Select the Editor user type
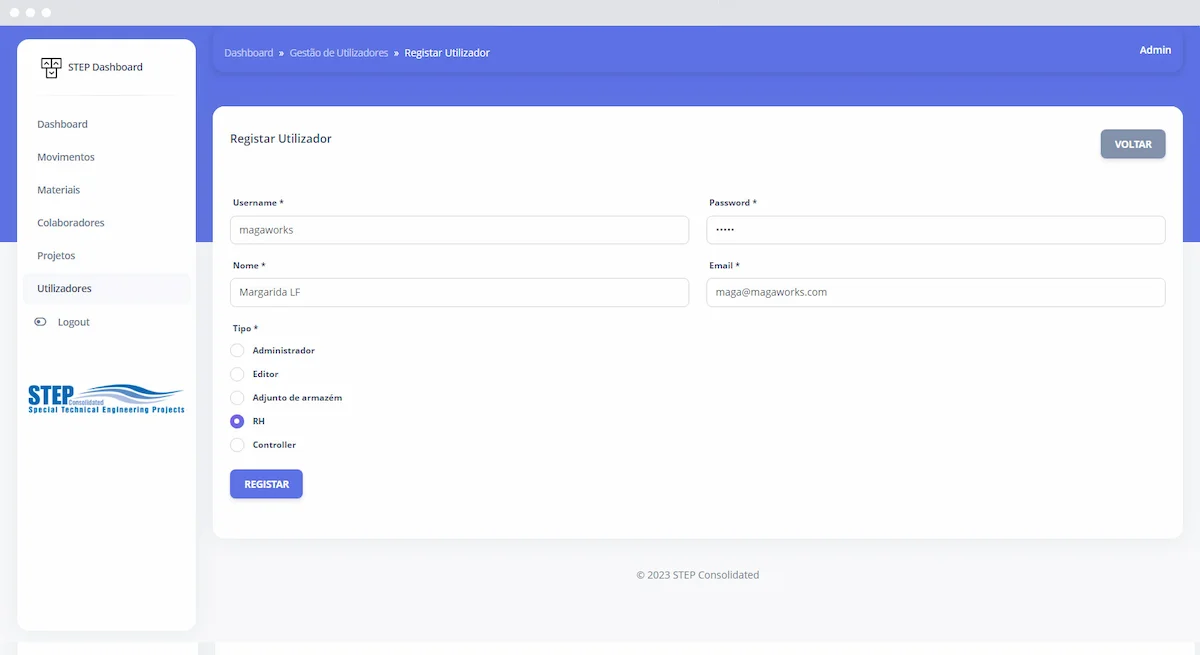The height and width of the screenshot is (655, 1200). pos(237,373)
